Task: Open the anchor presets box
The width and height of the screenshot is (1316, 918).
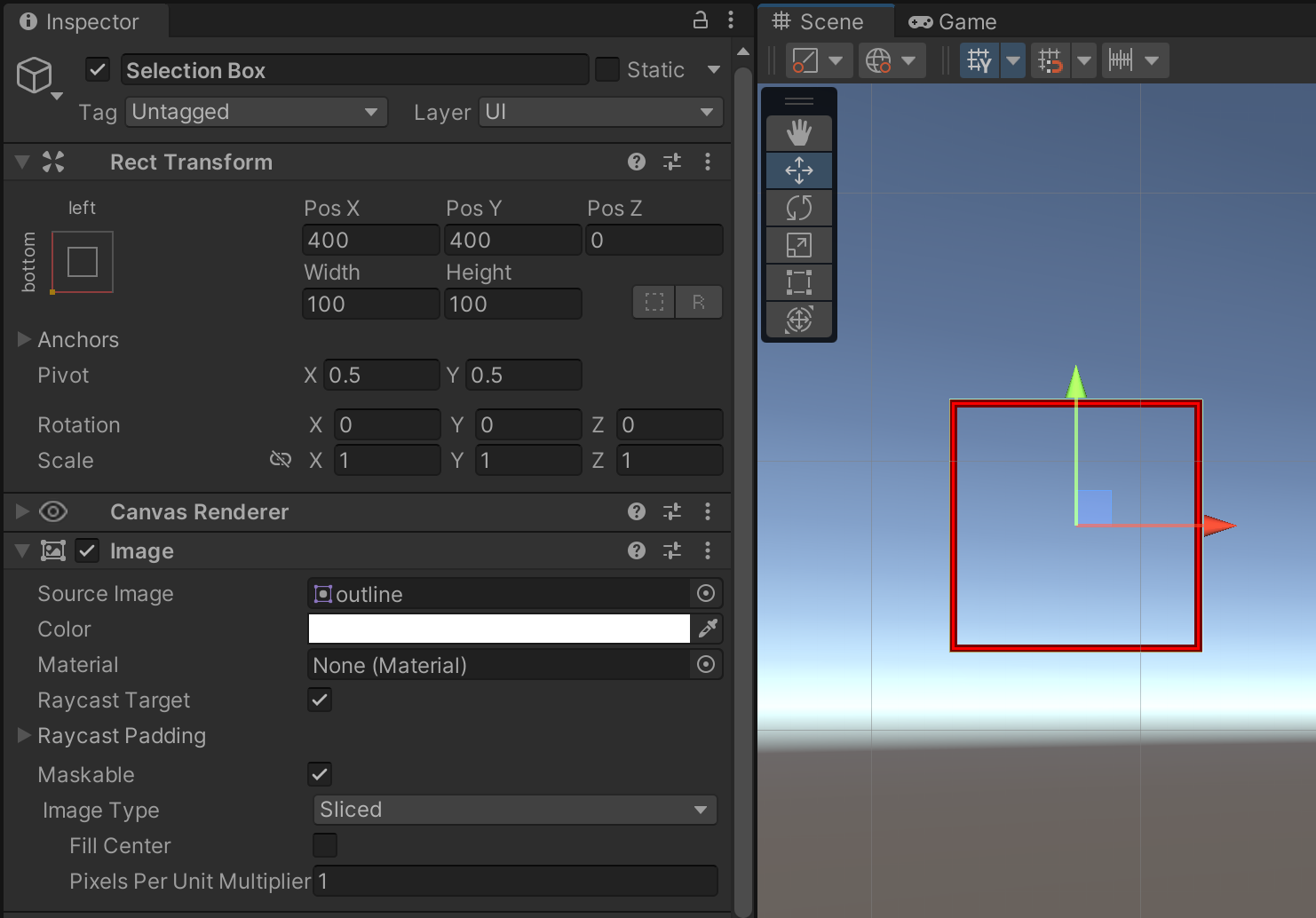Action: tap(82, 262)
